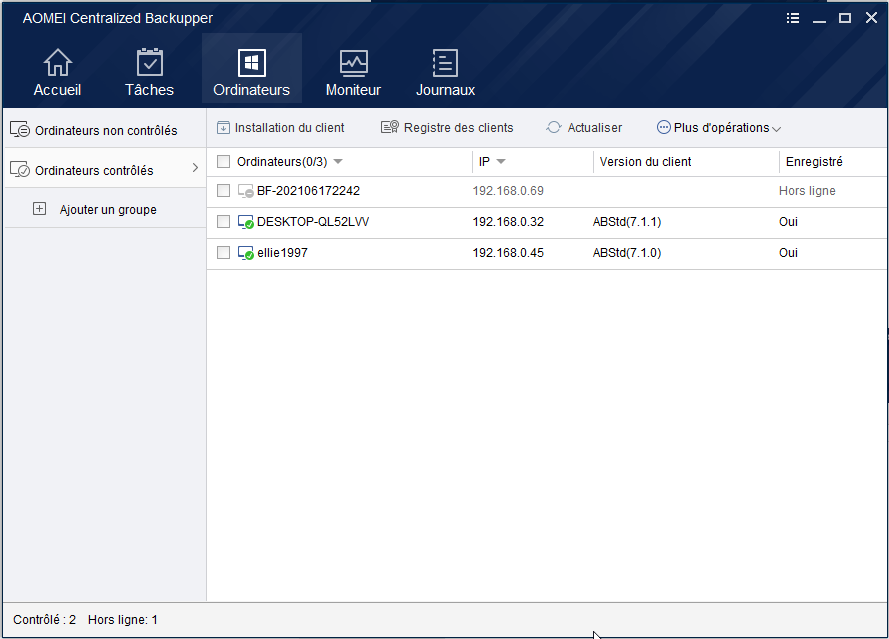Select Ordinateurs non contrôlés in sidebar
Screen dimensions: 889x639
tap(105, 130)
